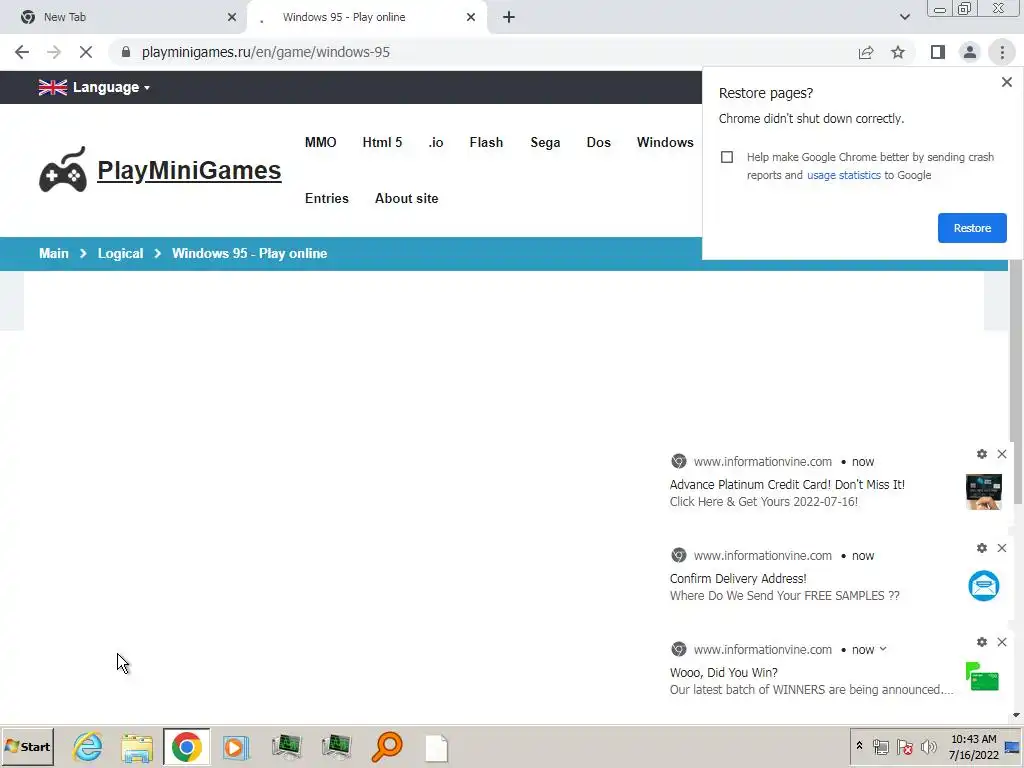This screenshot has width=1024, height=768.
Task: Open the Flash games menu
Action: click(x=486, y=142)
